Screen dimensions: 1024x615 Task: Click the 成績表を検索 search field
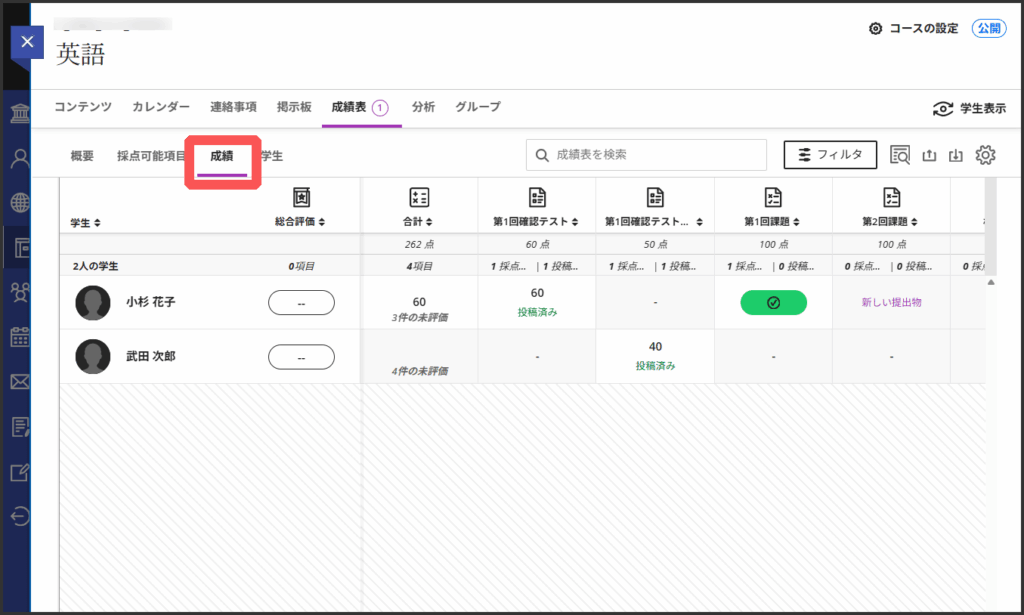(655, 155)
